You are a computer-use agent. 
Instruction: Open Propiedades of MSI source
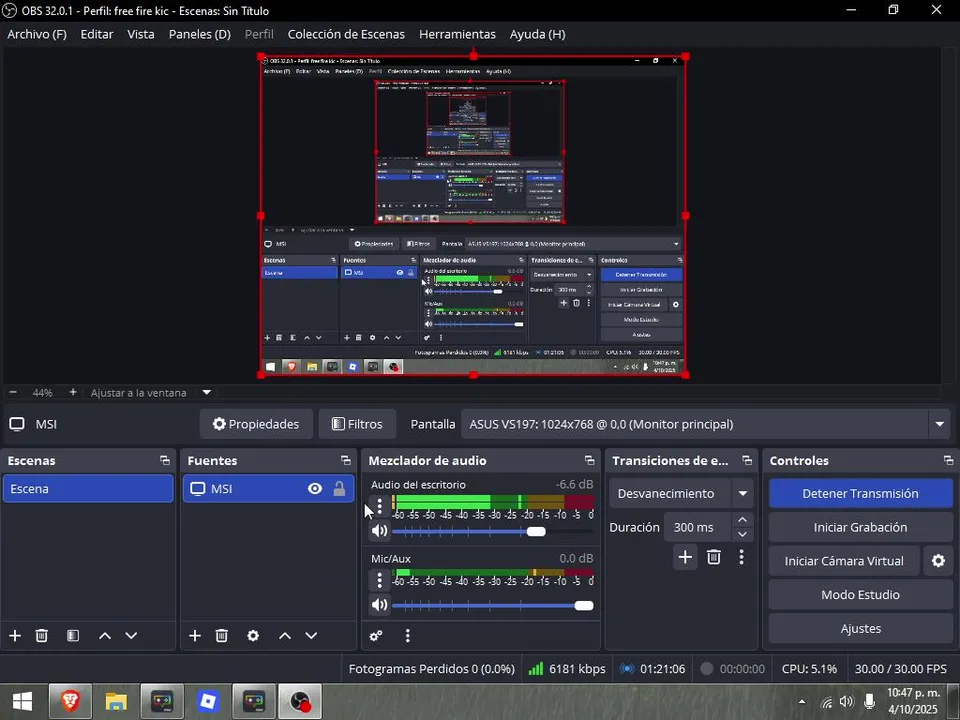(256, 424)
